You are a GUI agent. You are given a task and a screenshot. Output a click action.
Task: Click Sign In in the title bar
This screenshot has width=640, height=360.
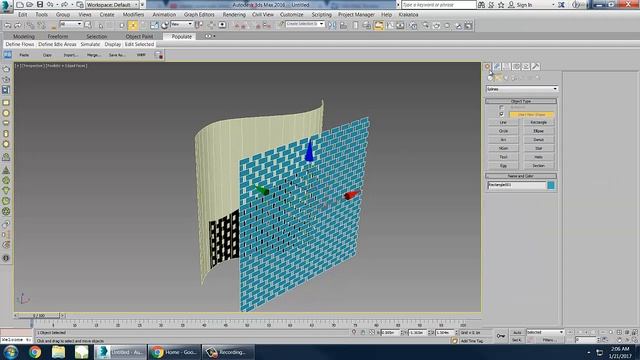click(x=524, y=5)
